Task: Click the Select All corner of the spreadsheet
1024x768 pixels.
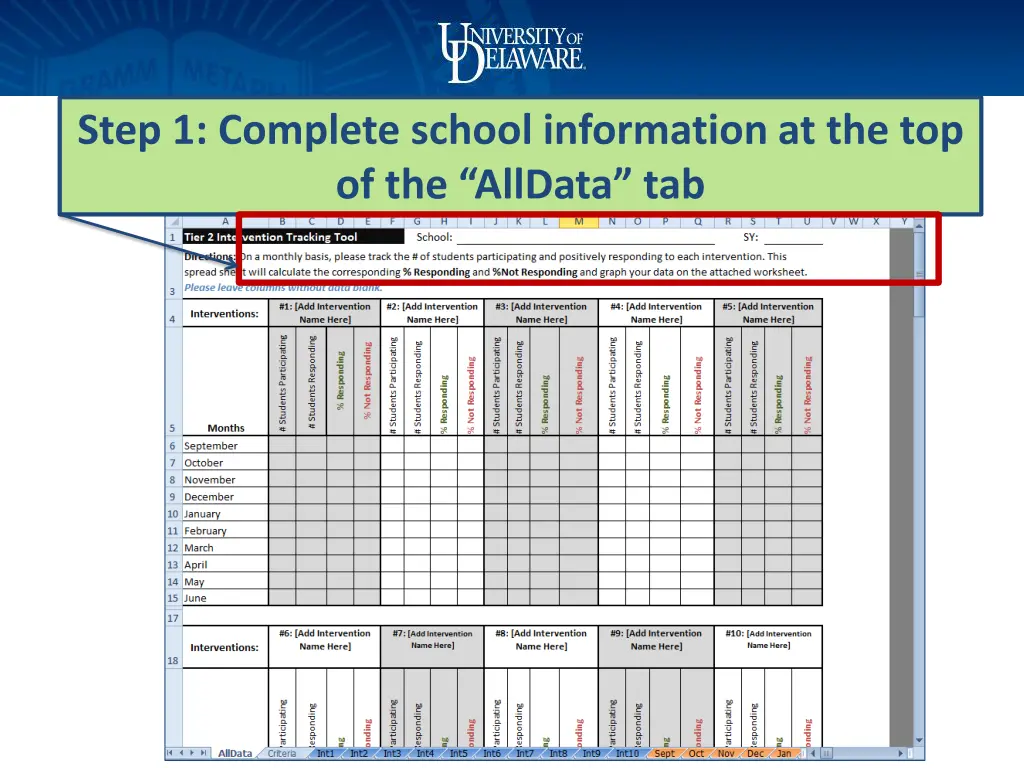Action: click(x=173, y=221)
